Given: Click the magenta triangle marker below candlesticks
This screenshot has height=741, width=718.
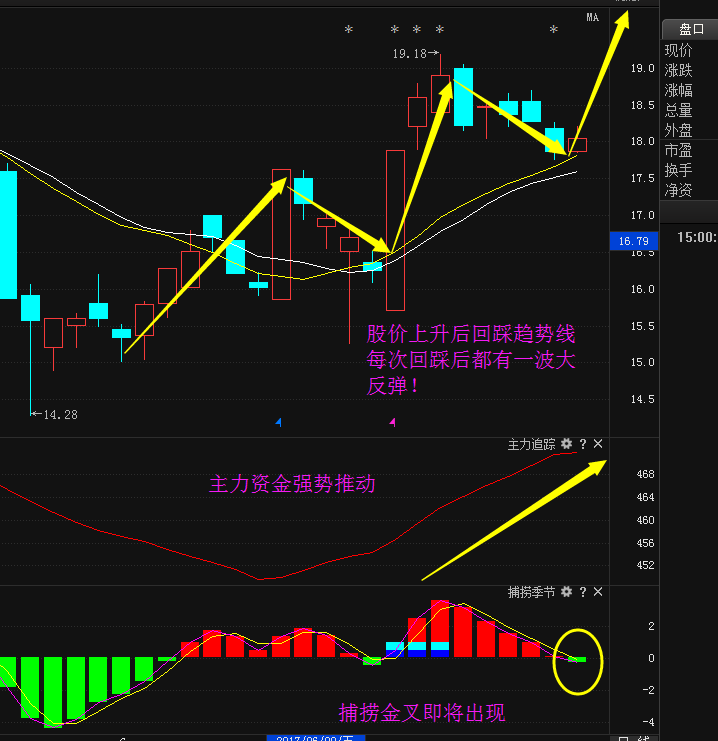Looking at the screenshot, I should click(393, 423).
